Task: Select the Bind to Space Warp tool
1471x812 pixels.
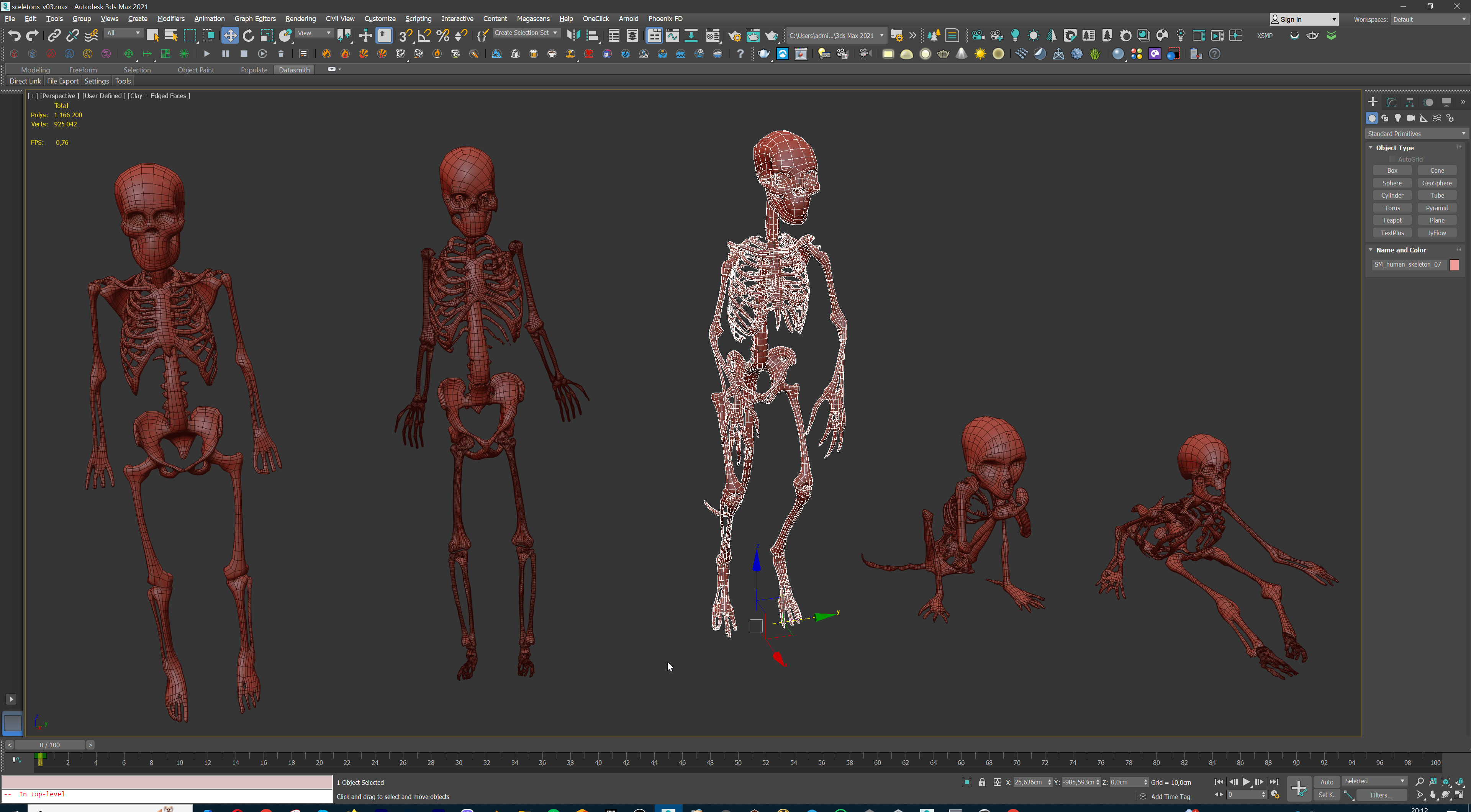Action: pyautogui.click(x=91, y=35)
